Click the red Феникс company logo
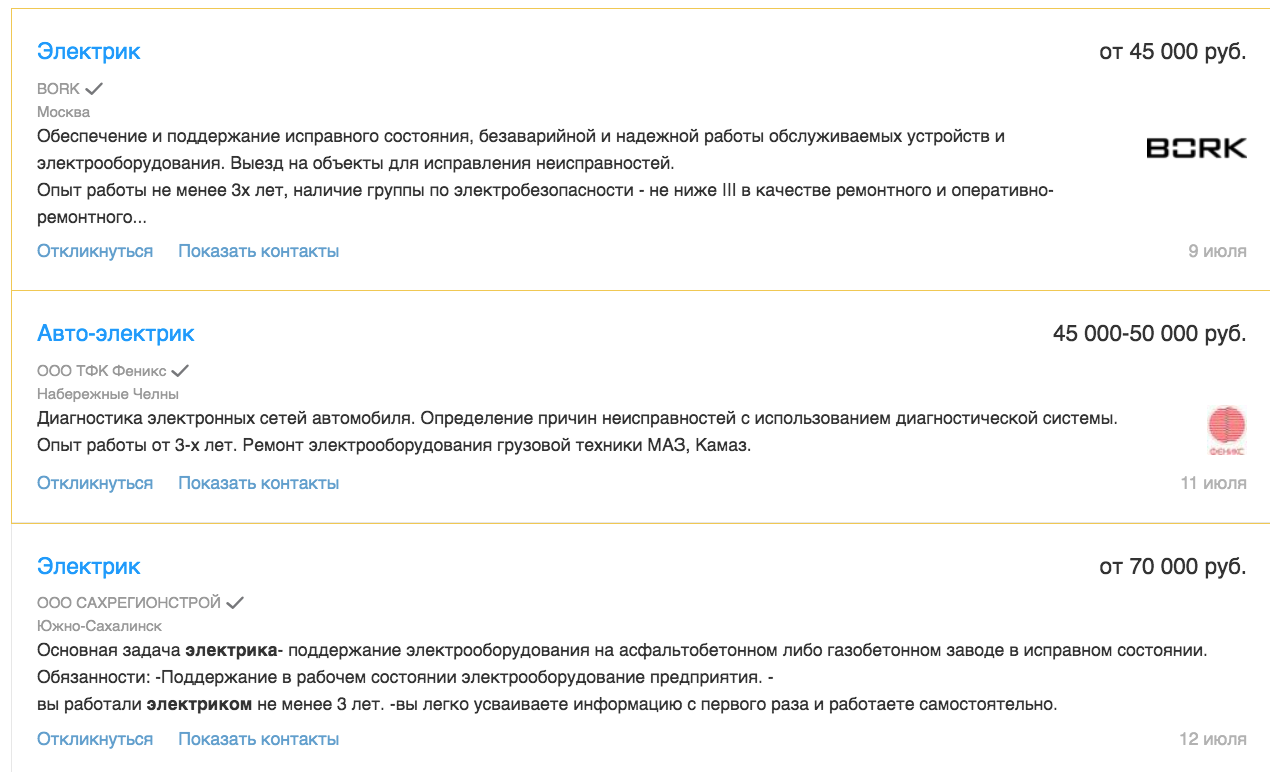Screen dimensions: 1270x772 coord(1227,430)
